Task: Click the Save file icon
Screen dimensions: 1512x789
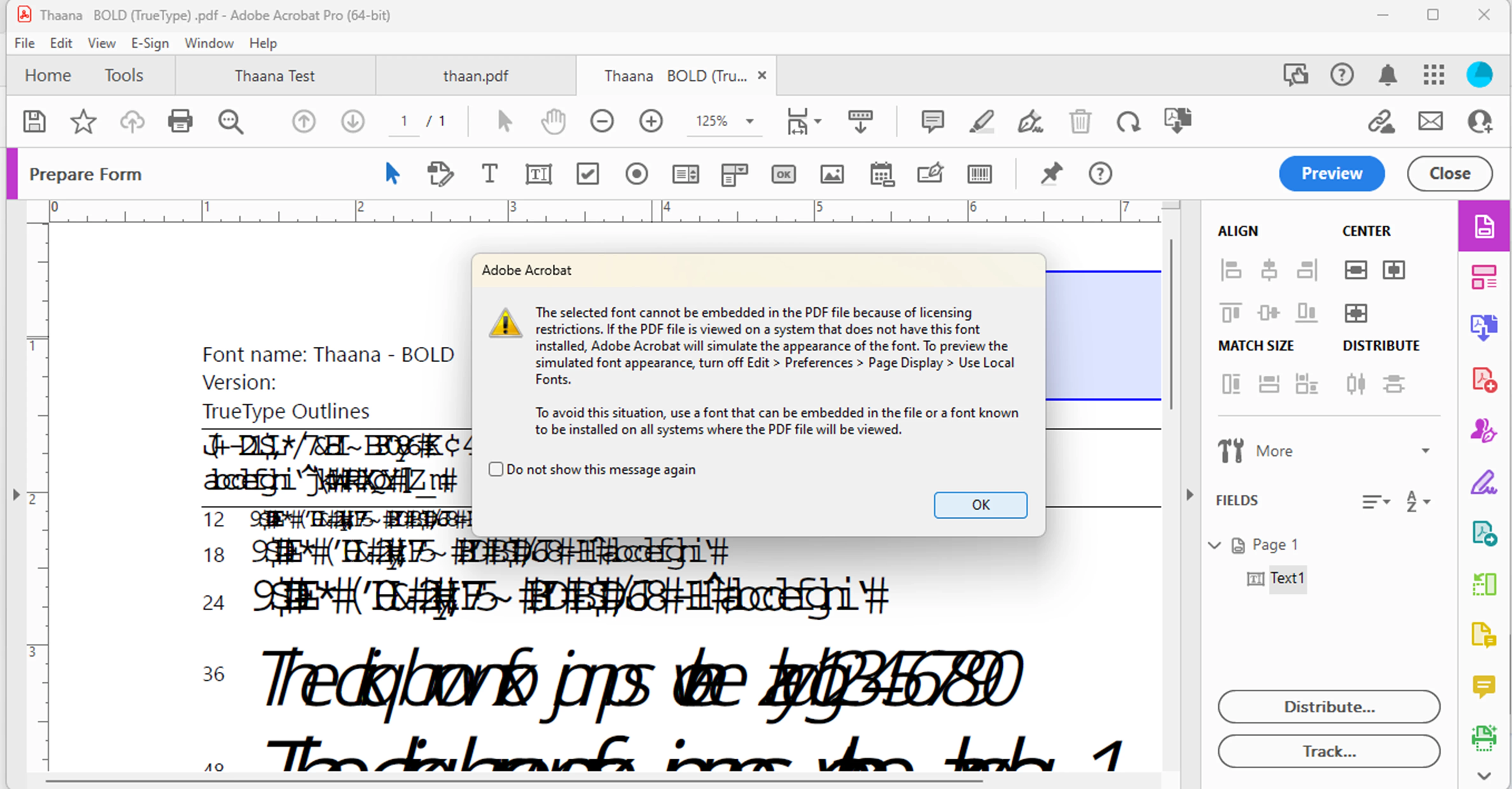Action: click(34, 121)
